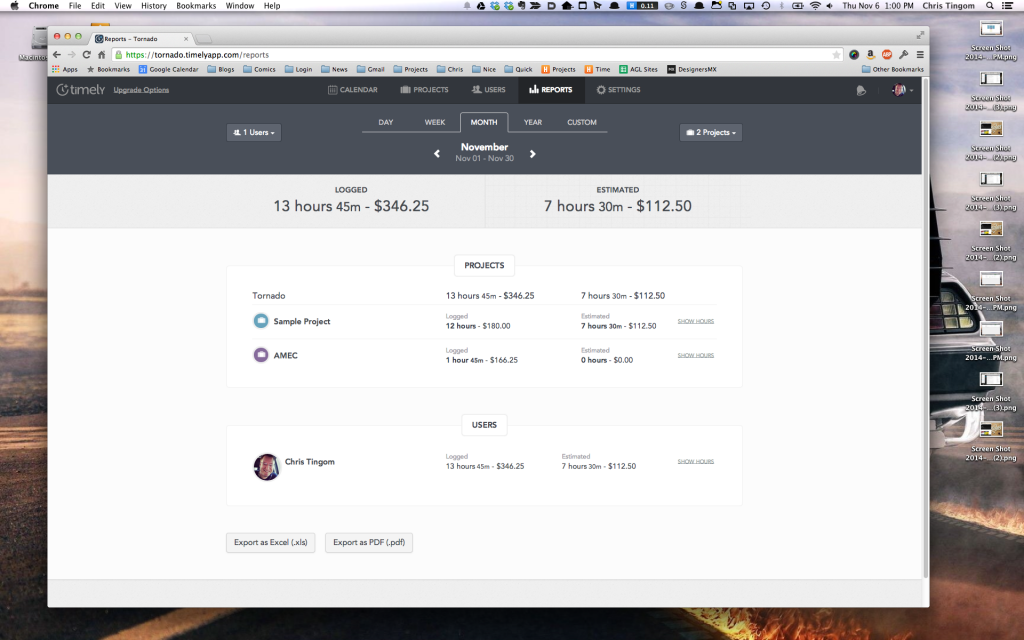Open the Other Bookmarks folder
1024x640 pixels.
point(893,69)
